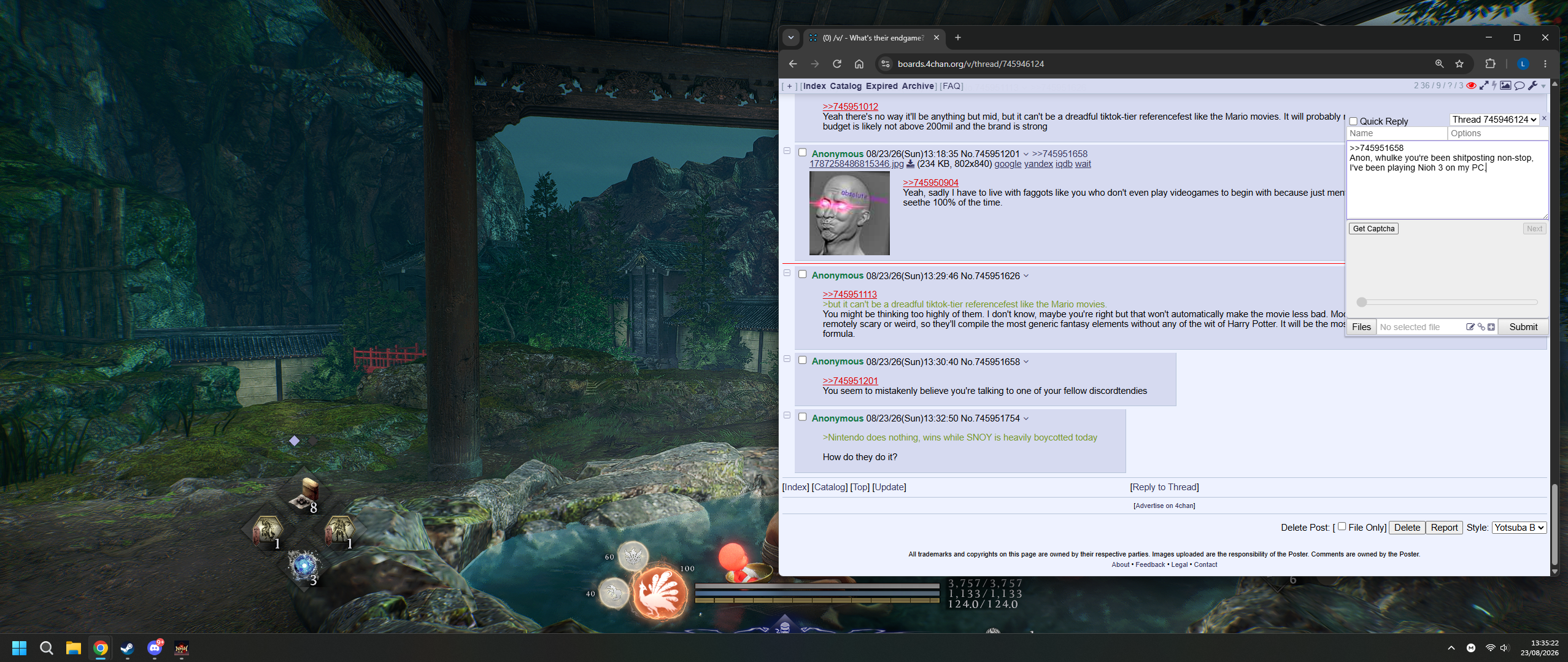Open the Chrome profile avatar L
Screen dimensions: 1568x662
coord(1523,64)
